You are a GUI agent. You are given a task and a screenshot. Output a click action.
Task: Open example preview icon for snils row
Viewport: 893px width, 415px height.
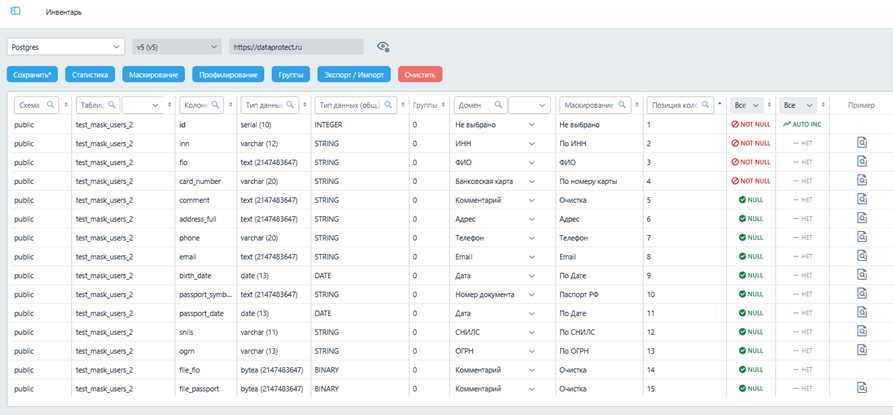pyautogui.click(x=860, y=331)
